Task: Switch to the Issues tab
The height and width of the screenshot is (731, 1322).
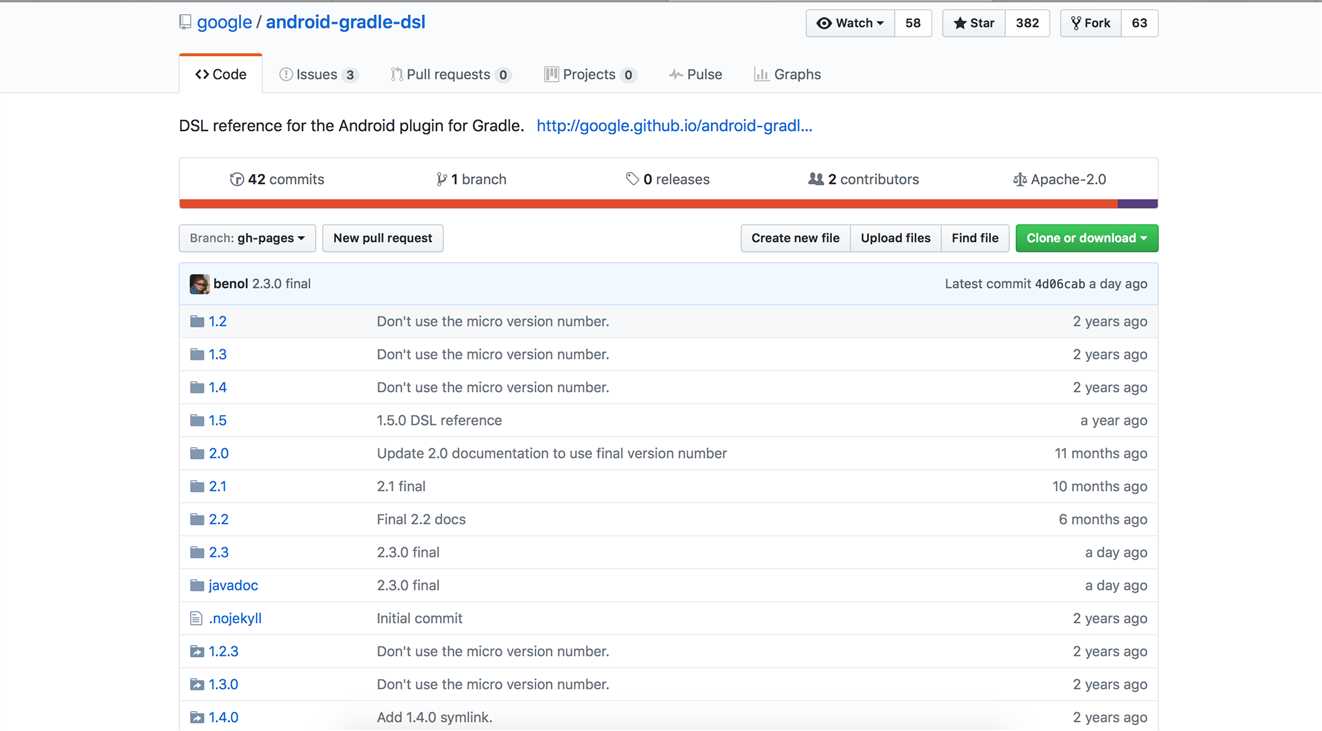Action: click(x=318, y=74)
